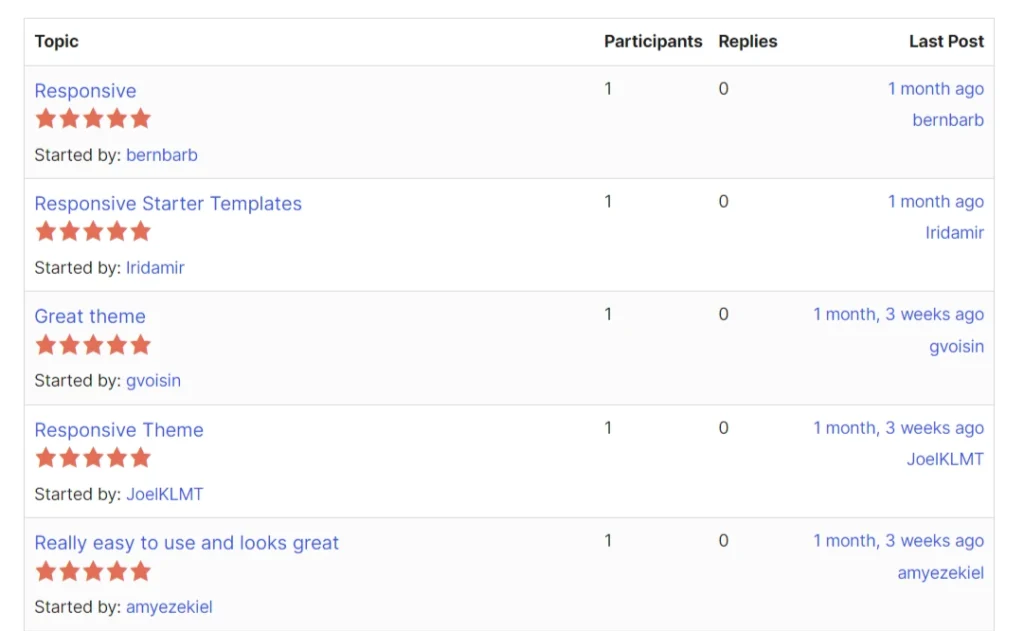Click the star rating under Great theme
Image resolution: width=1024 pixels, height=631 pixels.
pos(92,345)
